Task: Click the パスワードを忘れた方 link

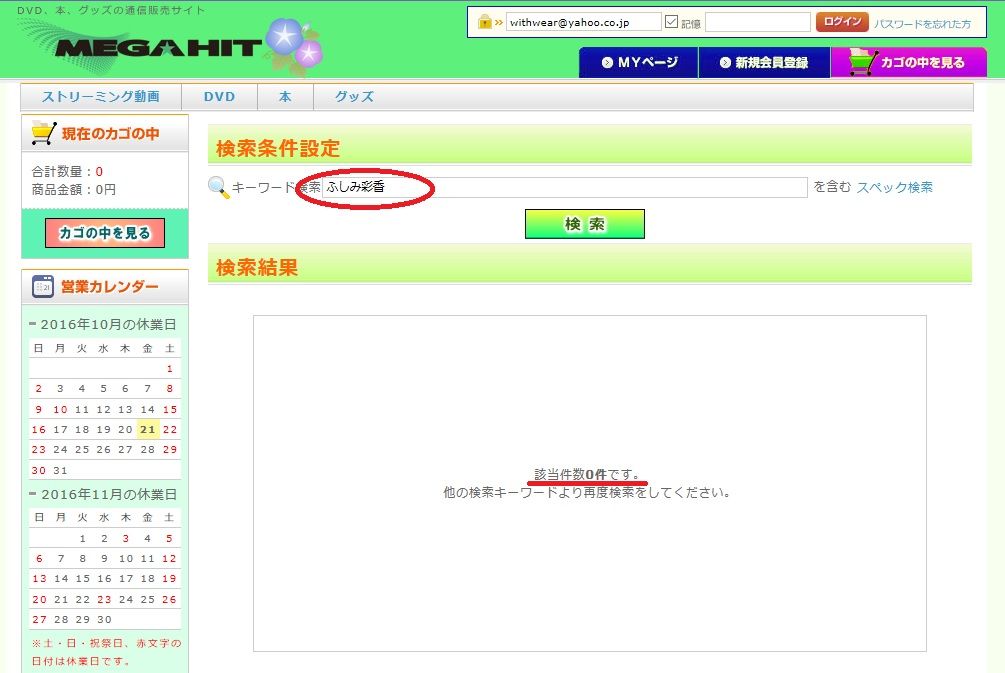Action: [x=922, y=24]
